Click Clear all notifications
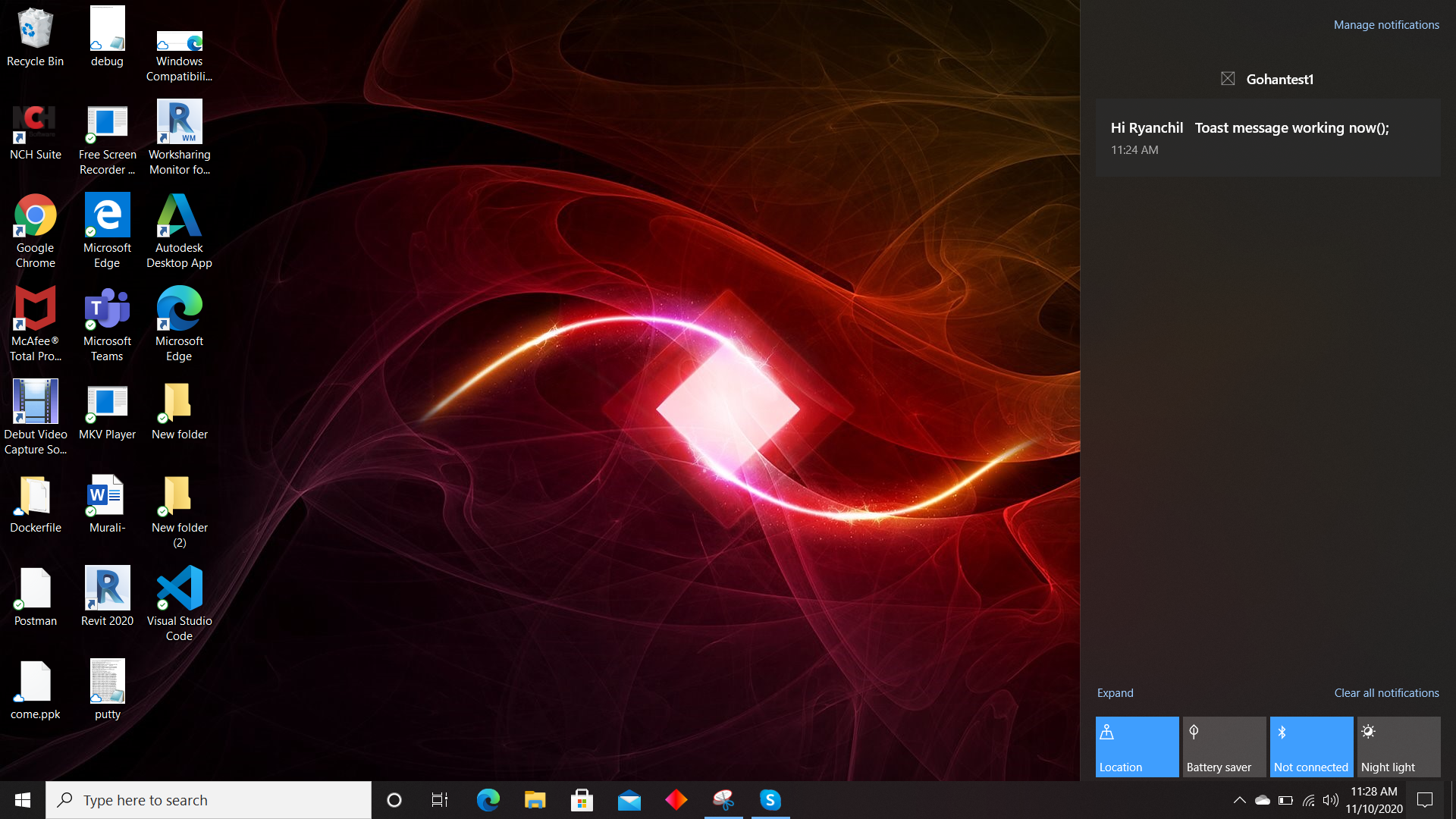1456x819 pixels. point(1386,693)
